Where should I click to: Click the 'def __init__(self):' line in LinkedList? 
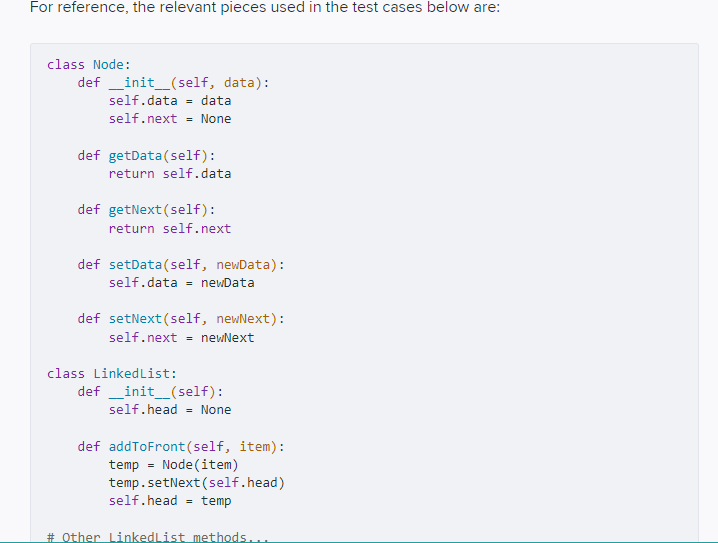coord(150,392)
